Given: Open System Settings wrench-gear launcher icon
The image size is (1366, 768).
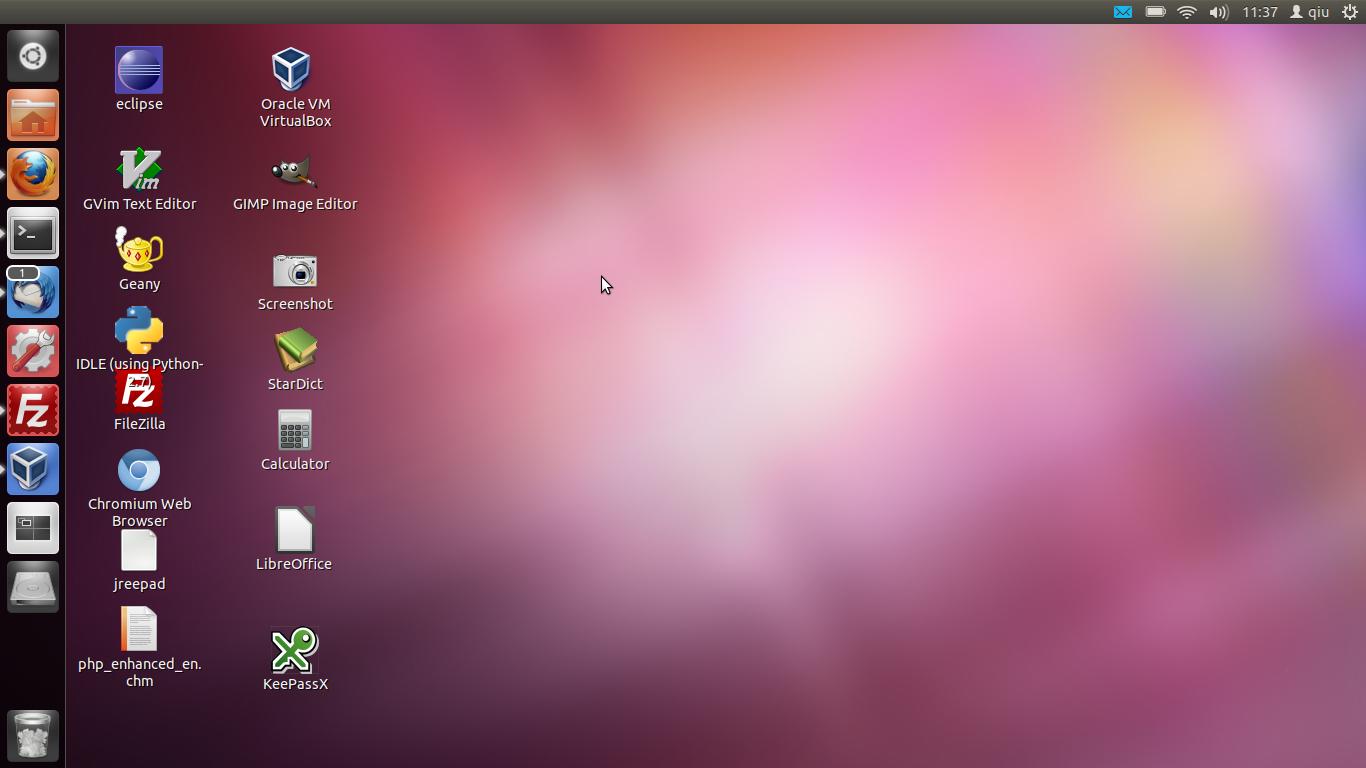Looking at the screenshot, I should pyautogui.click(x=33, y=351).
